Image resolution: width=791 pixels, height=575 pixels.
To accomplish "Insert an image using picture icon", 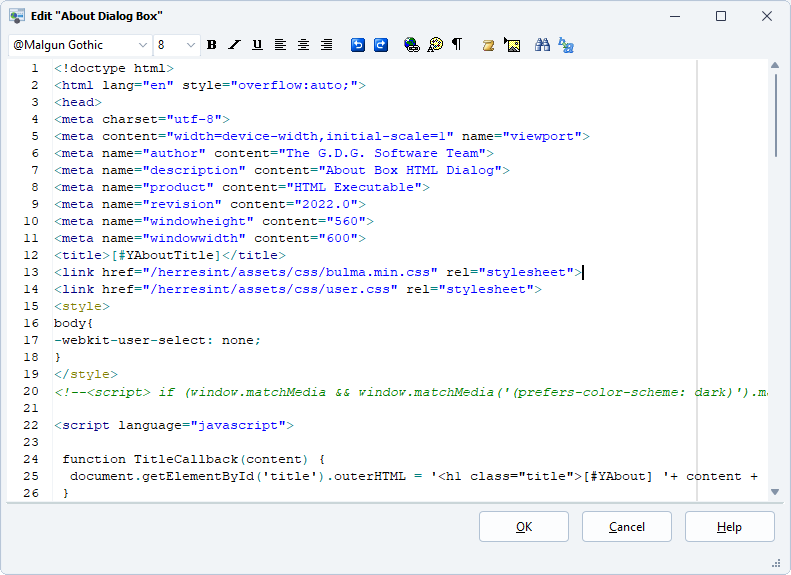I will 512,45.
